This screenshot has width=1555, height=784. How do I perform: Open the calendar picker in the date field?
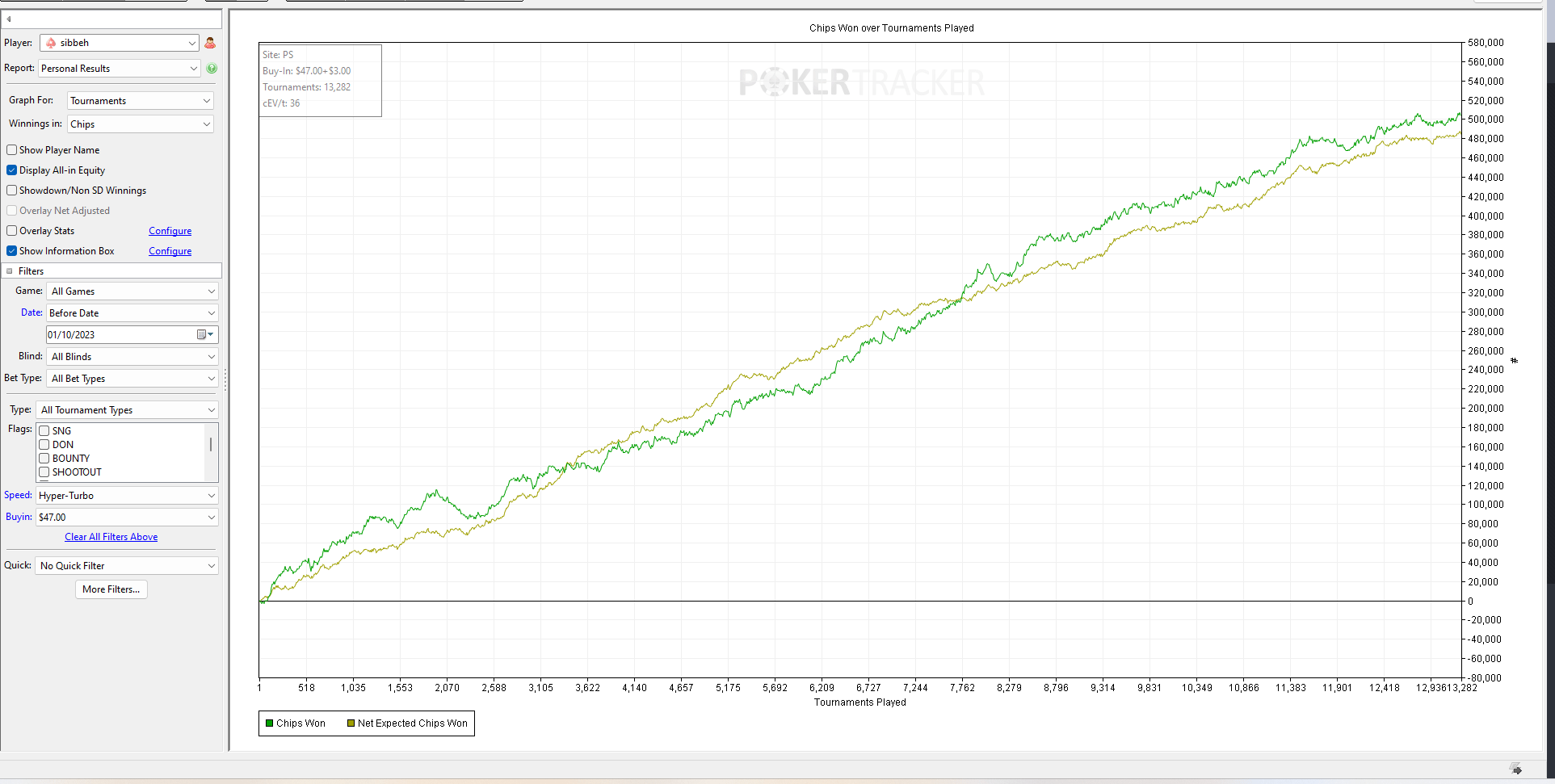(203, 335)
